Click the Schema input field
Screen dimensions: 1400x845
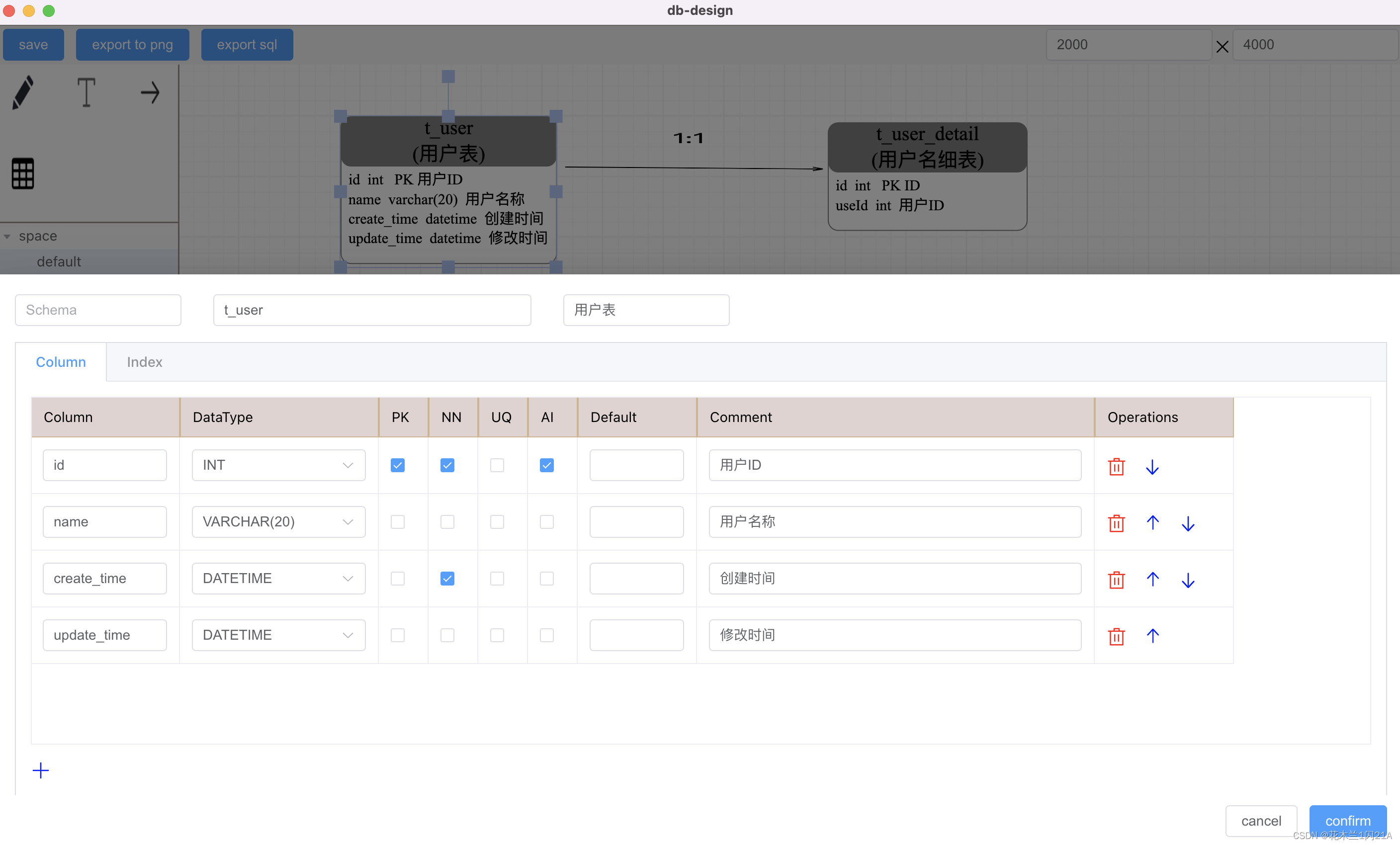click(98, 310)
